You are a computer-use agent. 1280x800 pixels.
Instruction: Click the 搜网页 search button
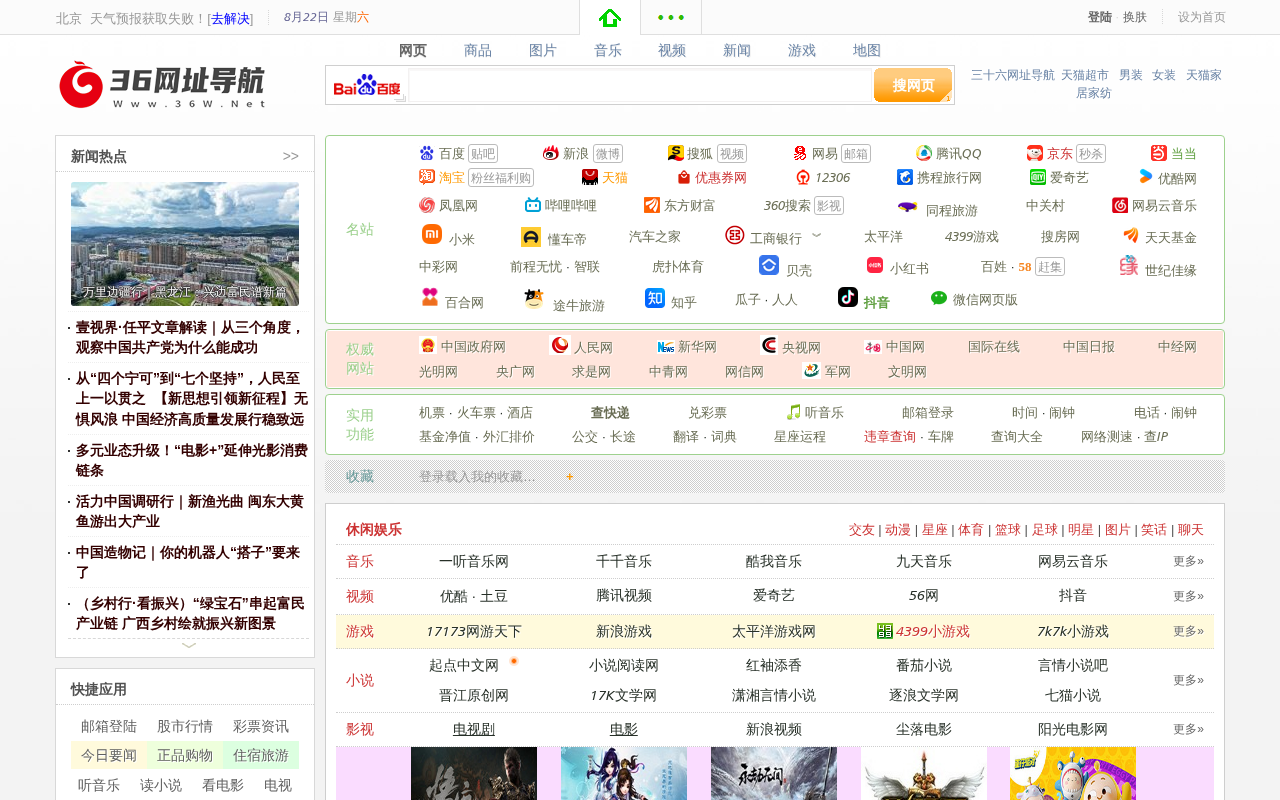coord(913,85)
